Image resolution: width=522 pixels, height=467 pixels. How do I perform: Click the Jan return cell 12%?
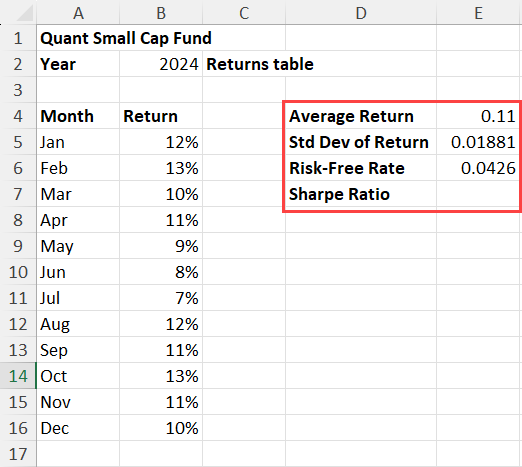click(161, 142)
